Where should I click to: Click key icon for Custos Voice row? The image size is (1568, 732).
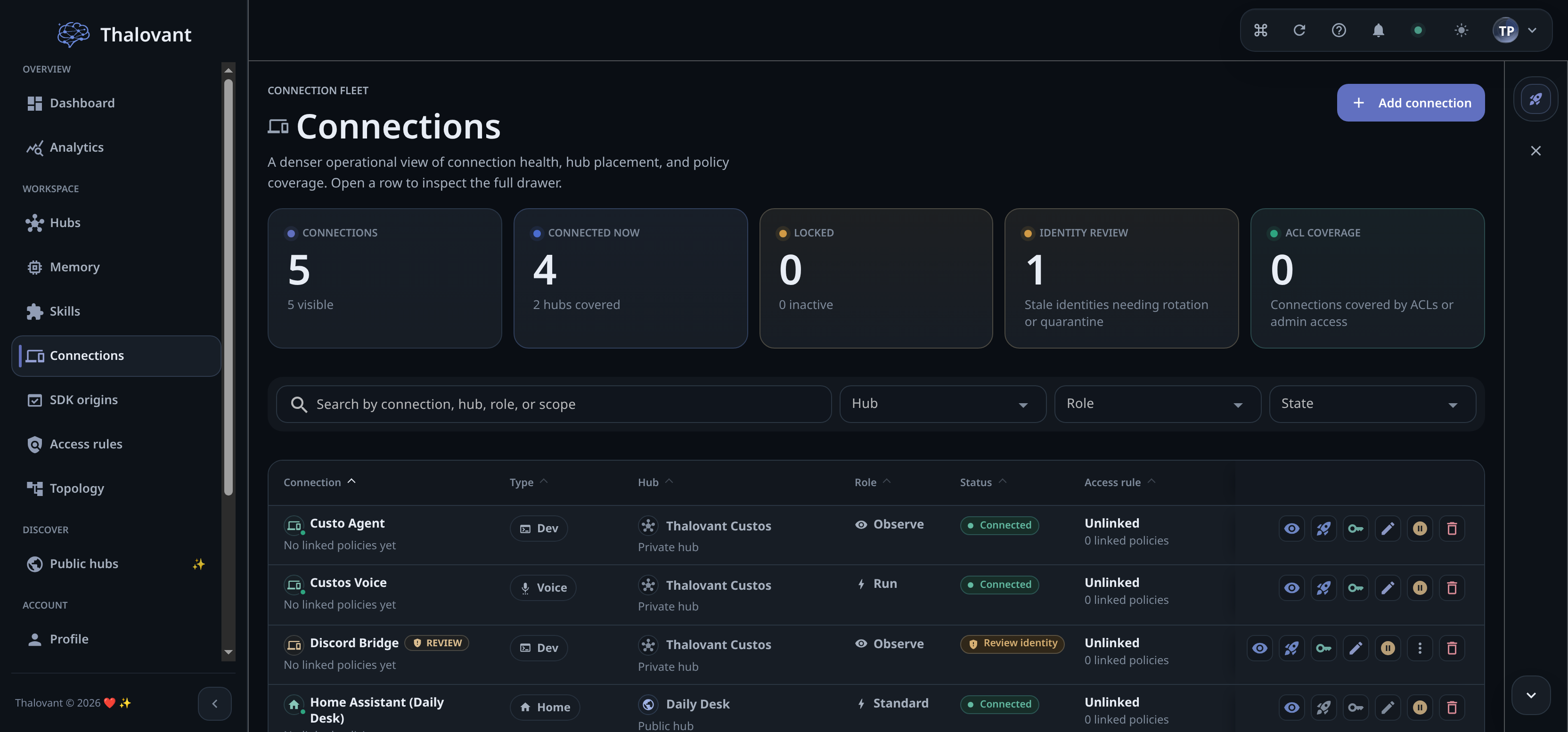(1356, 588)
